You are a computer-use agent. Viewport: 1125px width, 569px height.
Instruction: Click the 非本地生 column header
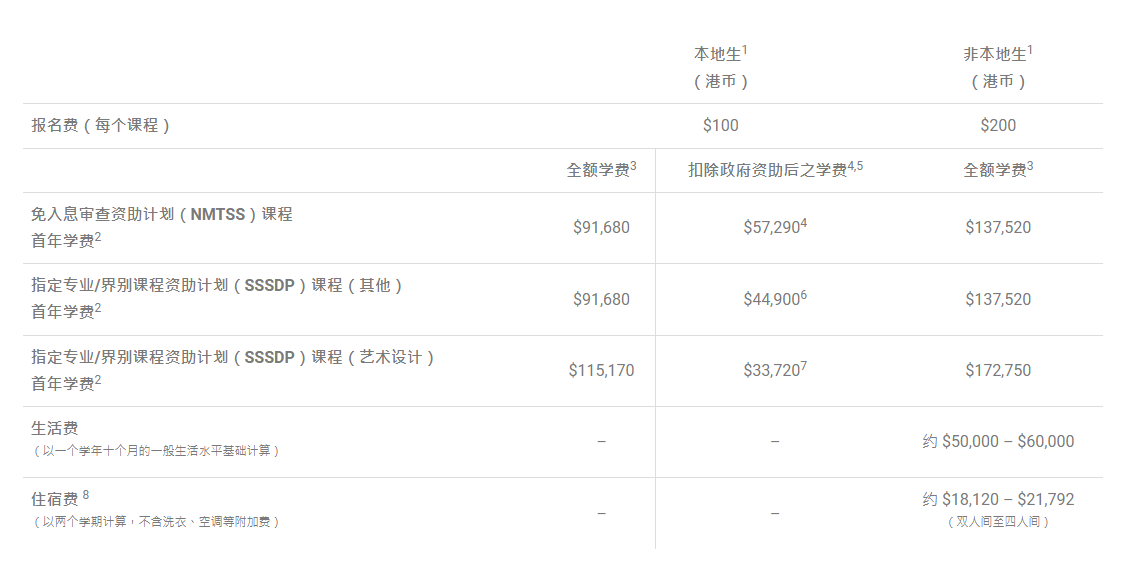[998, 67]
